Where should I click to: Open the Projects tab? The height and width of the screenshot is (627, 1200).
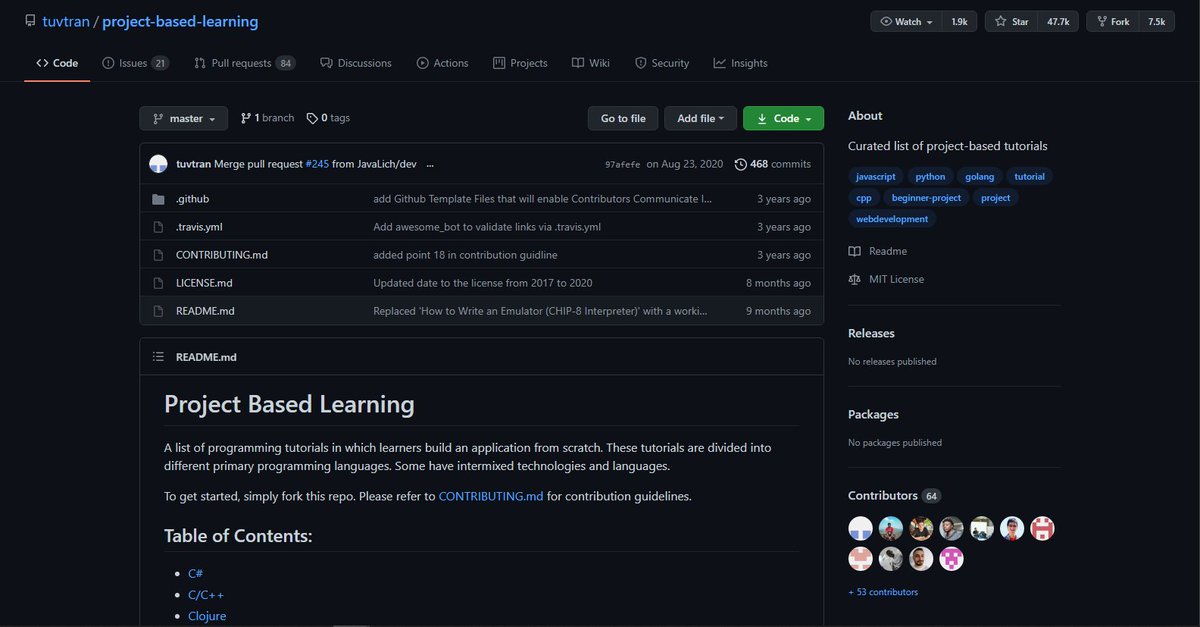pos(520,63)
